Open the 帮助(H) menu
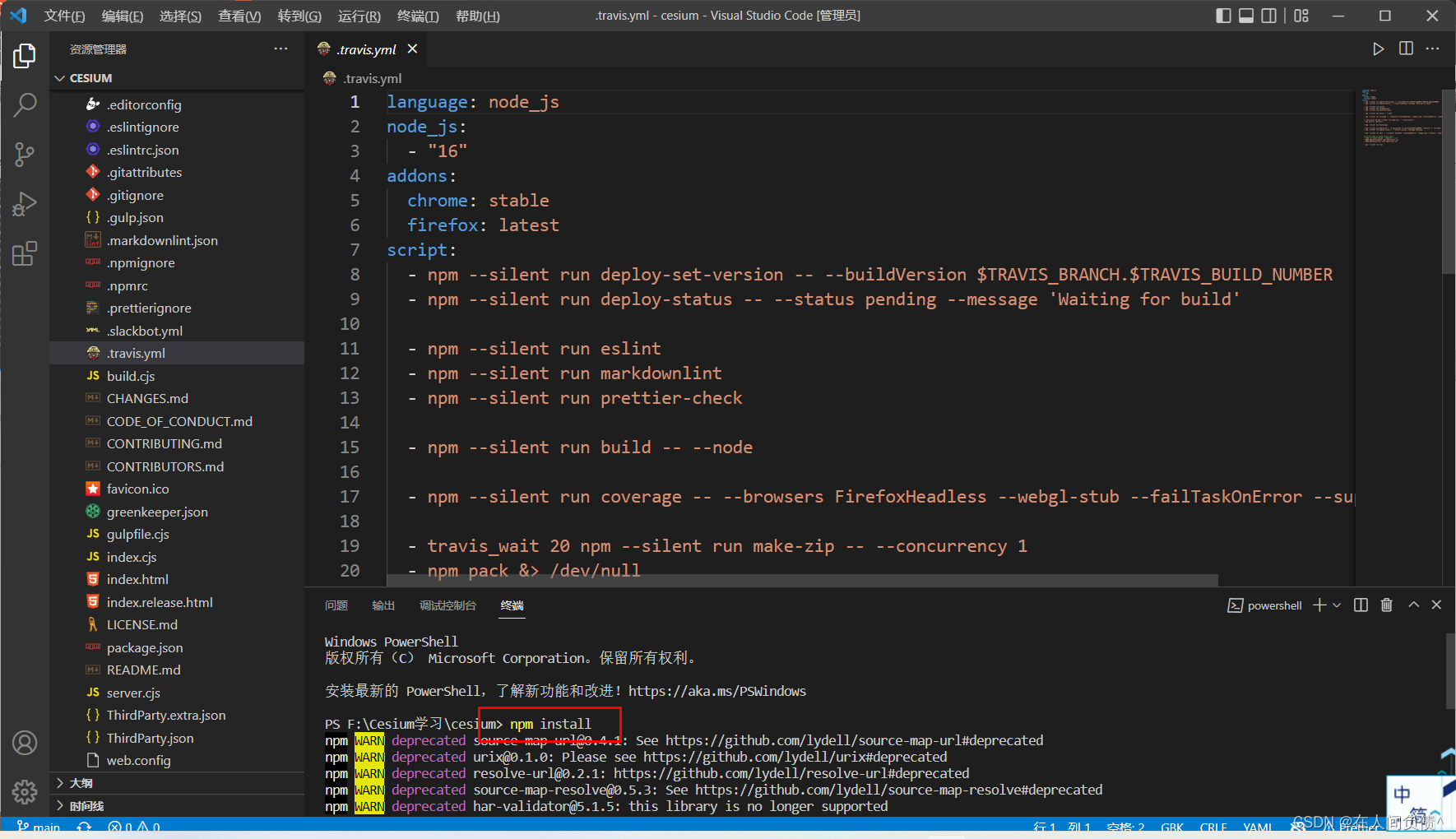The image size is (1456, 839). [477, 16]
